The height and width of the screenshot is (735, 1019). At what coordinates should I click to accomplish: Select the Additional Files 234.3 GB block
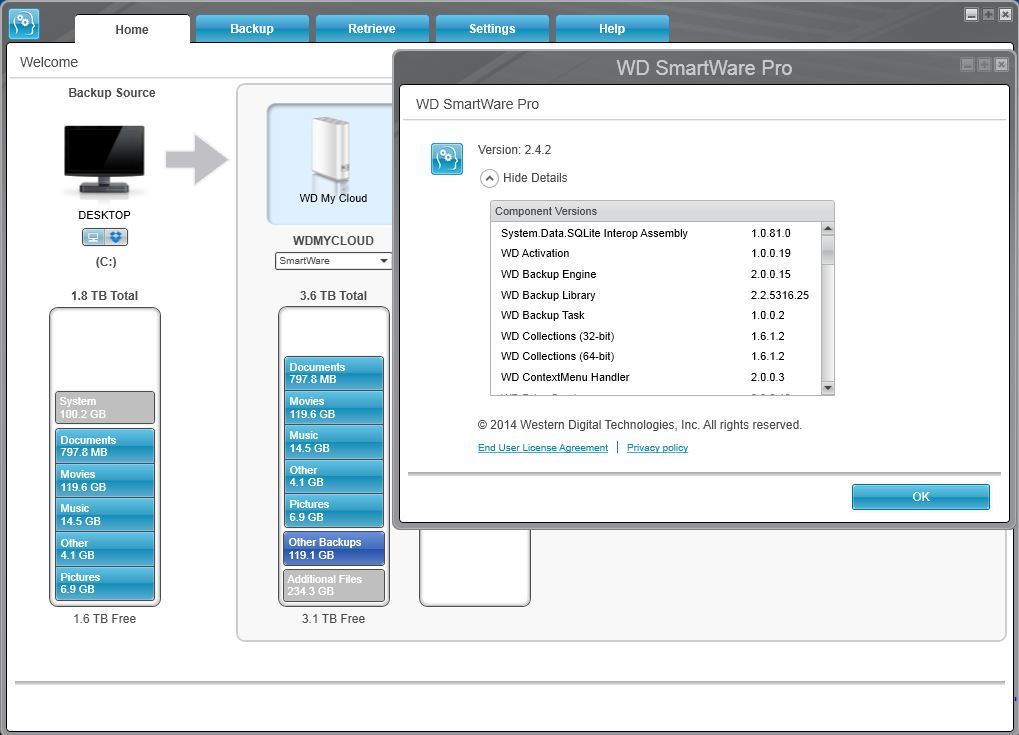click(333, 585)
